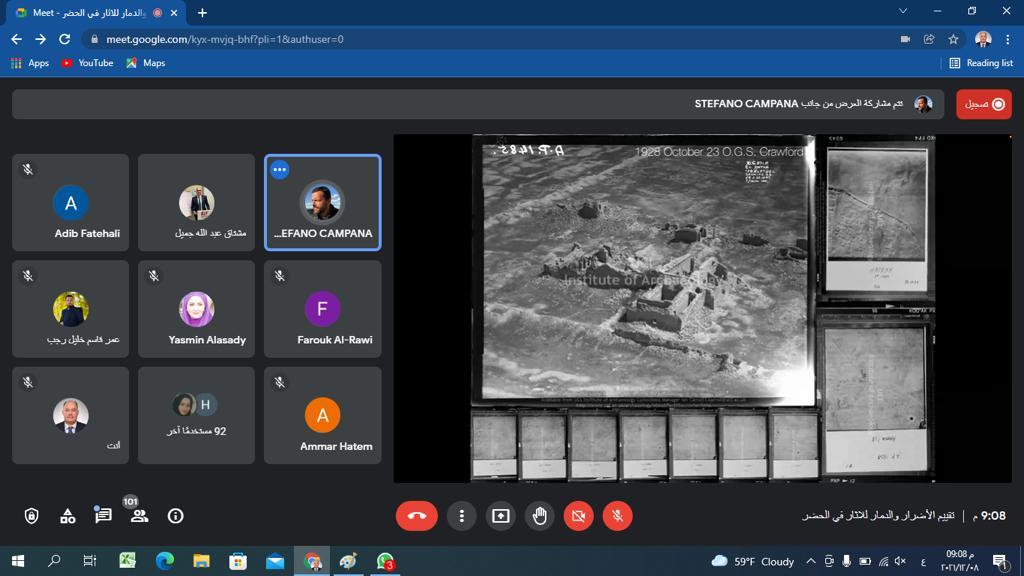Screen dimensions: 1024x576
Task: Open the YouTube bookmark
Action: coord(87,63)
